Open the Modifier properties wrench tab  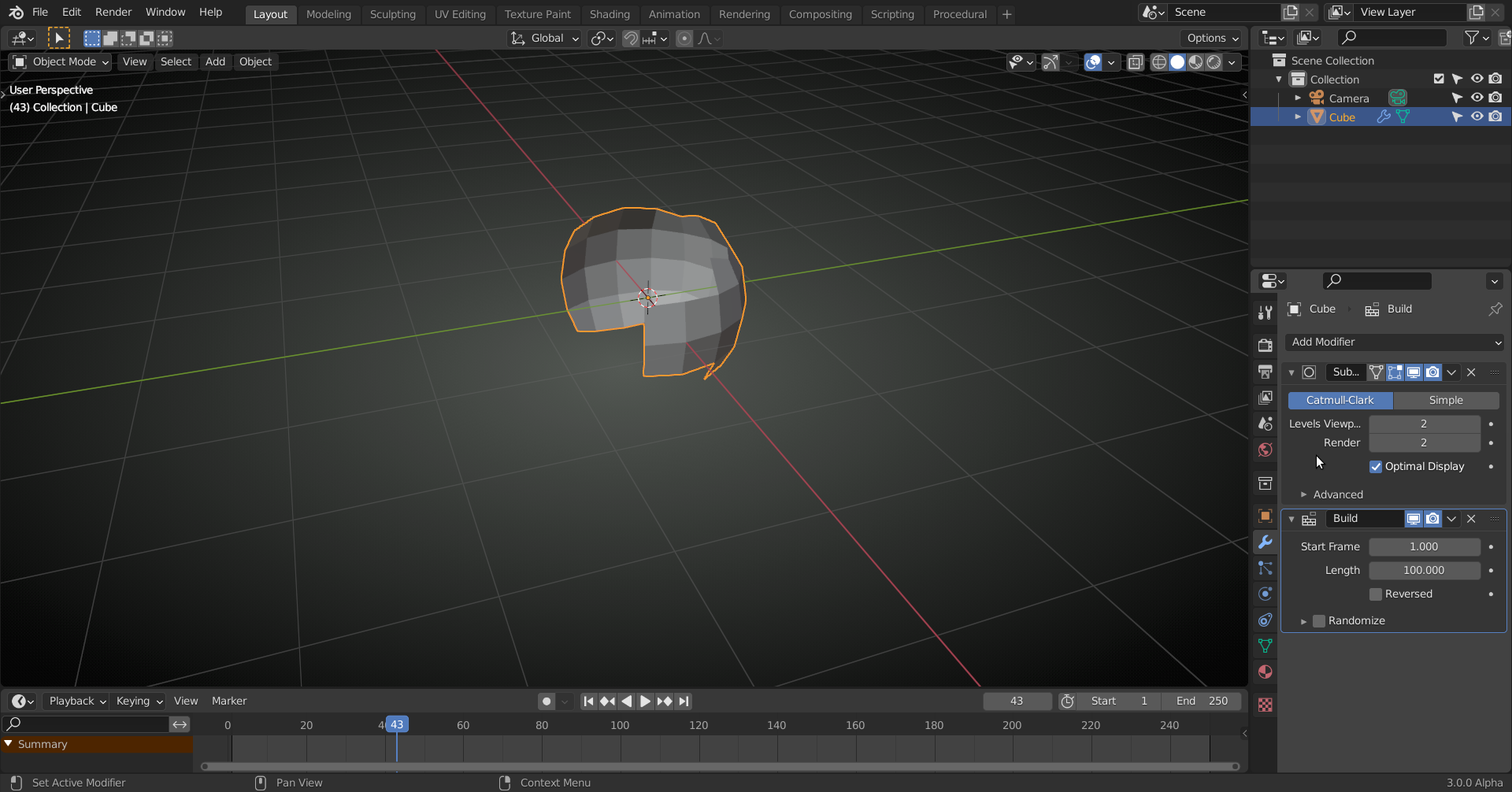(x=1265, y=542)
